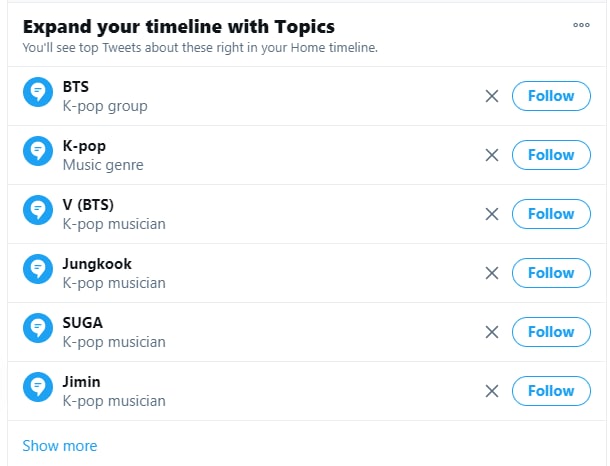Dismiss the K-pop topic suggestion
The width and height of the screenshot is (610, 466).
492,155
